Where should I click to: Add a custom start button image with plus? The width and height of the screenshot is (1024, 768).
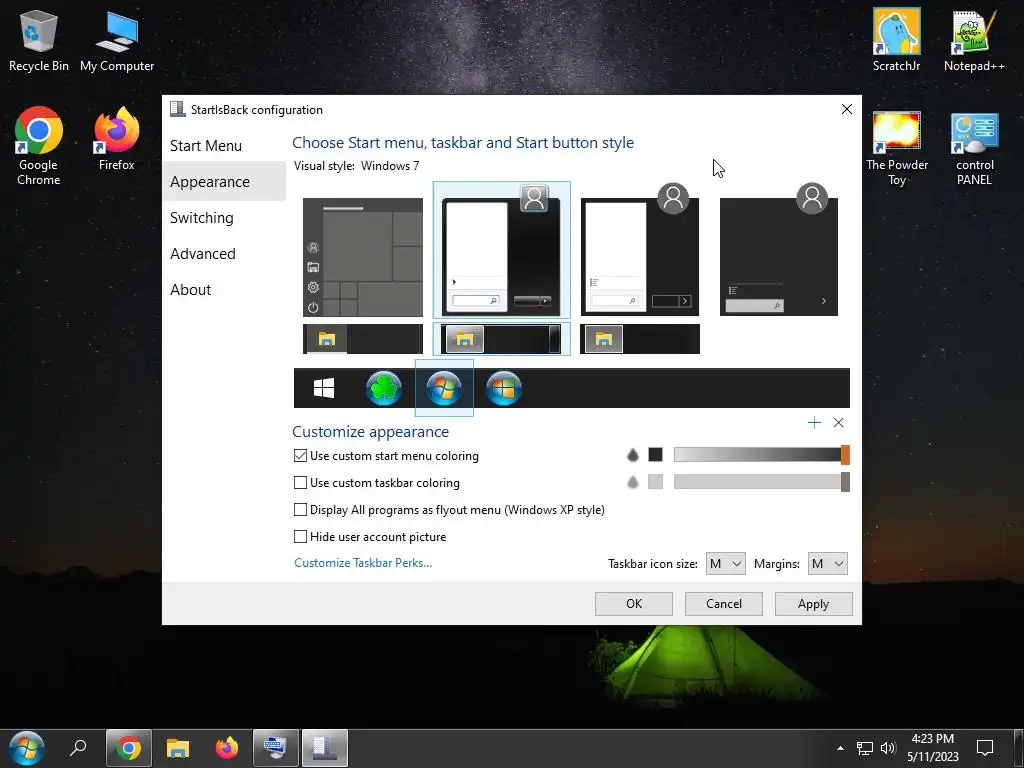coord(814,423)
